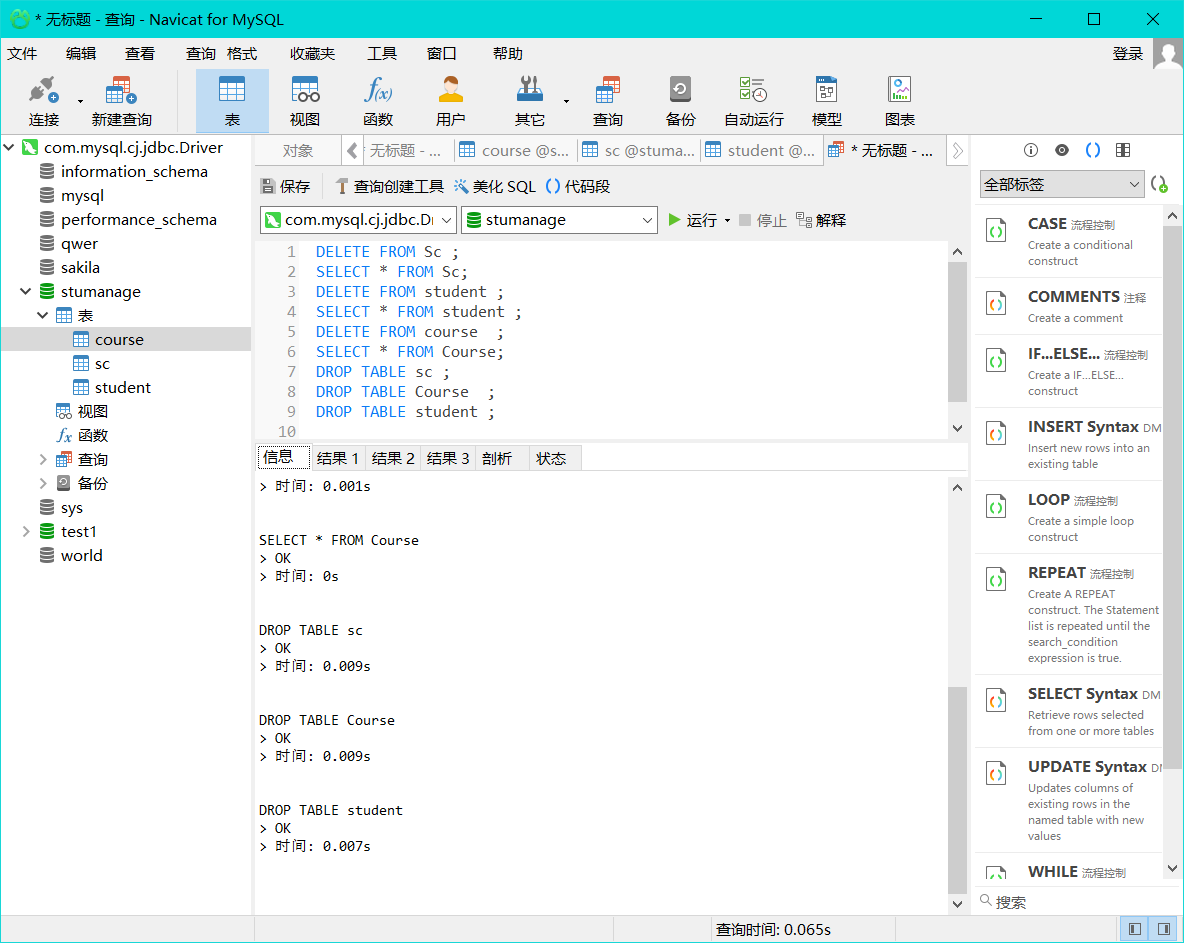
Task: Click the layout columns icon in right panel
Action: pos(1123,150)
